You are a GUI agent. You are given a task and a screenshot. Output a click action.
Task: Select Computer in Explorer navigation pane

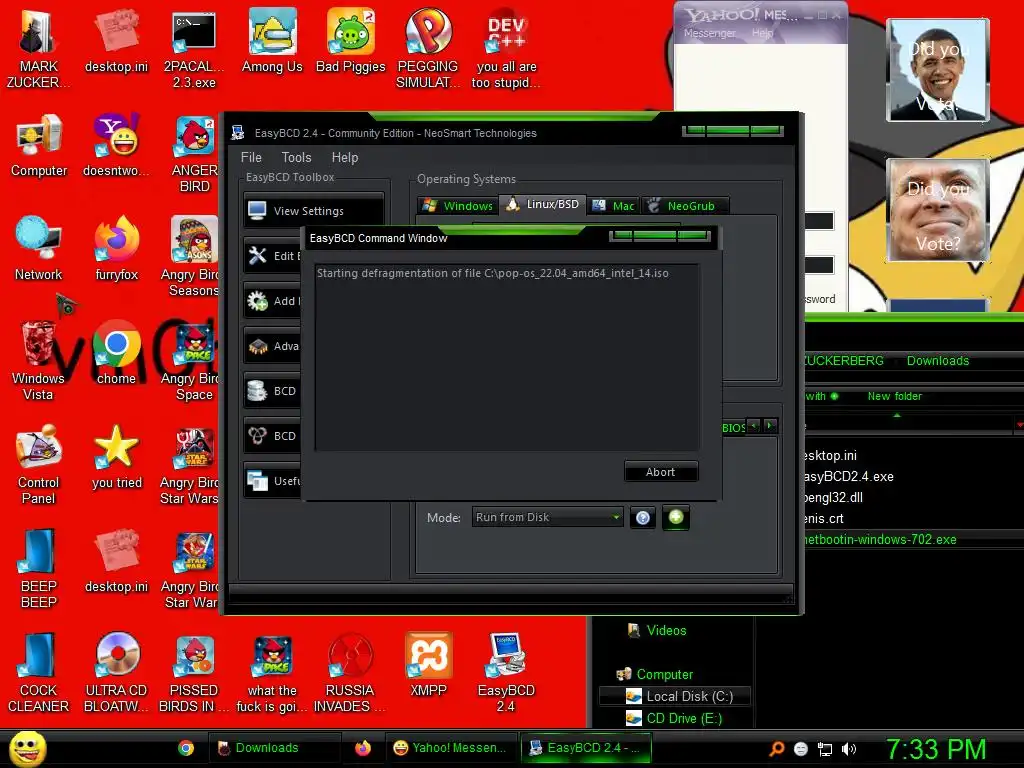[655, 674]
